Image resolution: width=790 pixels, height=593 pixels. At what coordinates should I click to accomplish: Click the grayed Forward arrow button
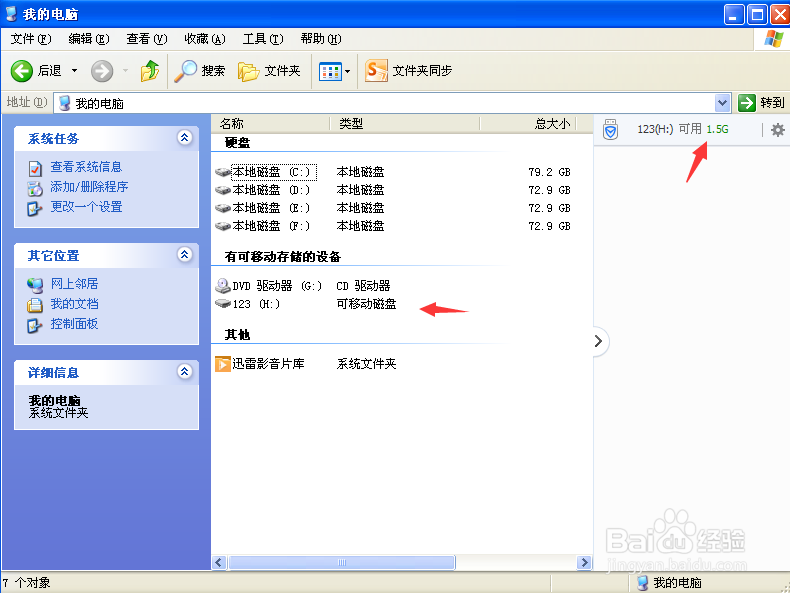point(102,71)
